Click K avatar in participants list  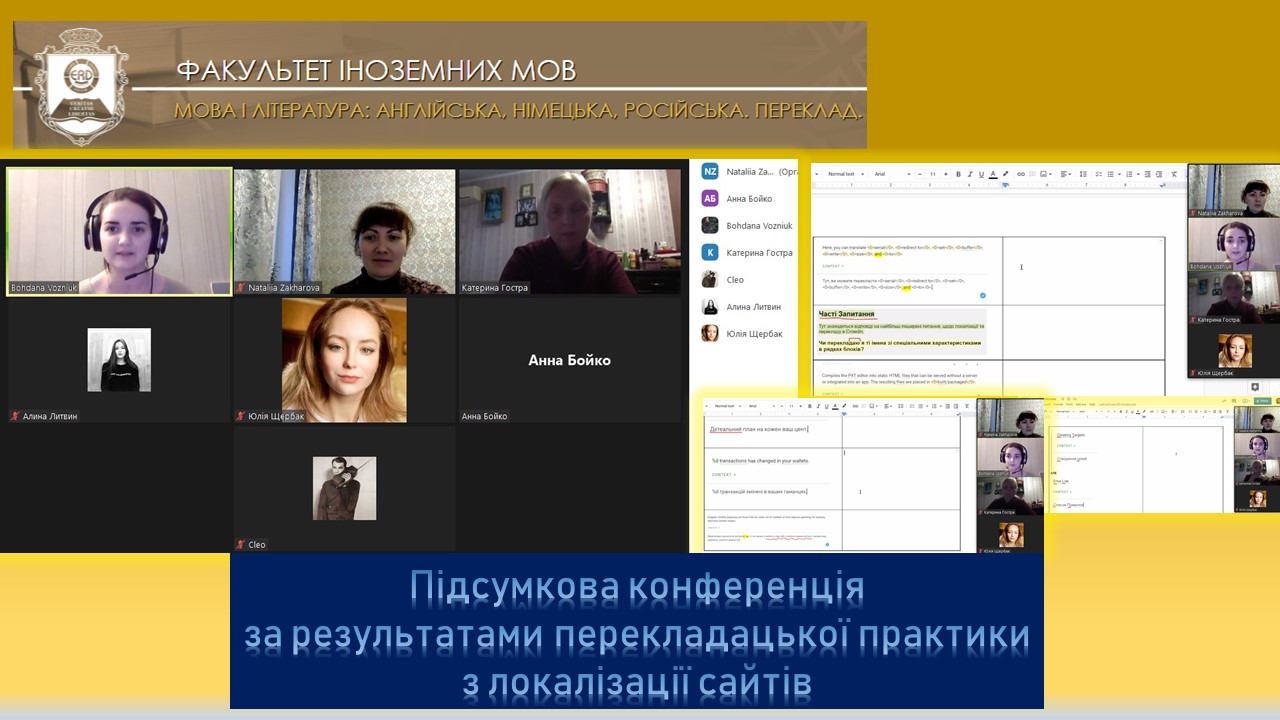[x=710, y=253]
